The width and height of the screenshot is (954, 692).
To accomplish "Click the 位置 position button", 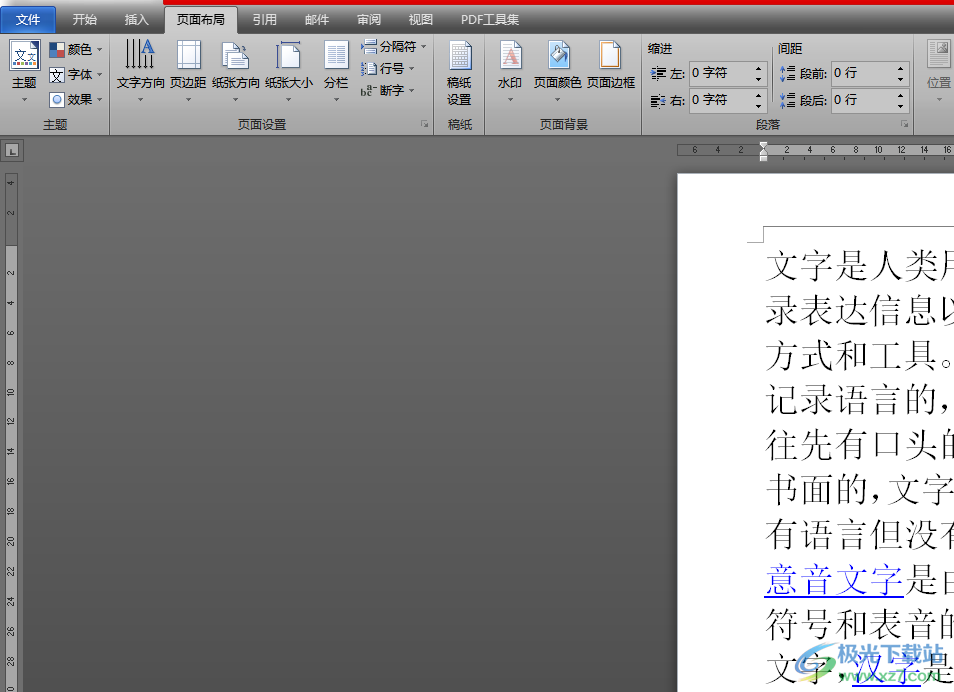I will [x=939, y=71].
